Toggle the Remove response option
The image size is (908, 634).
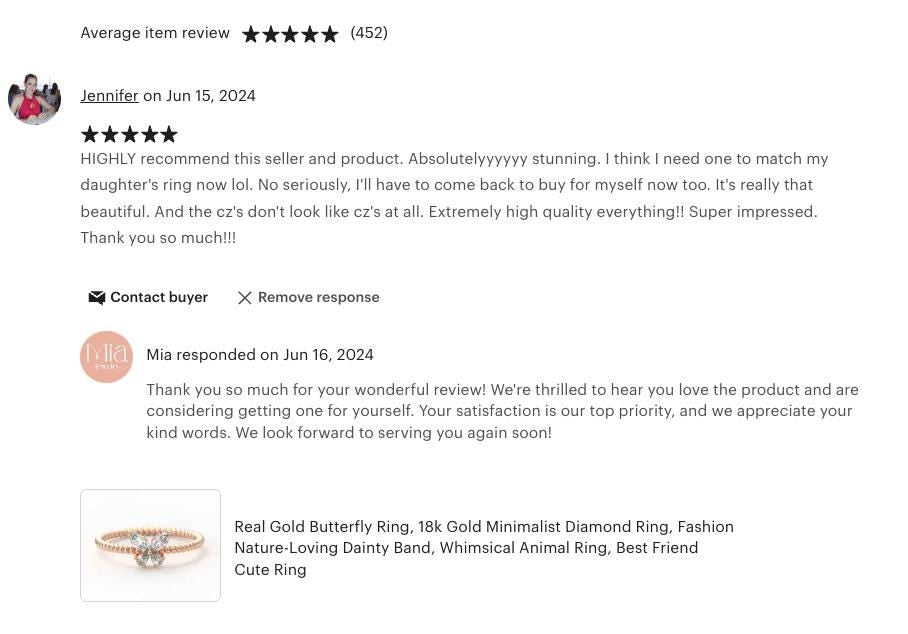point(318,297)
